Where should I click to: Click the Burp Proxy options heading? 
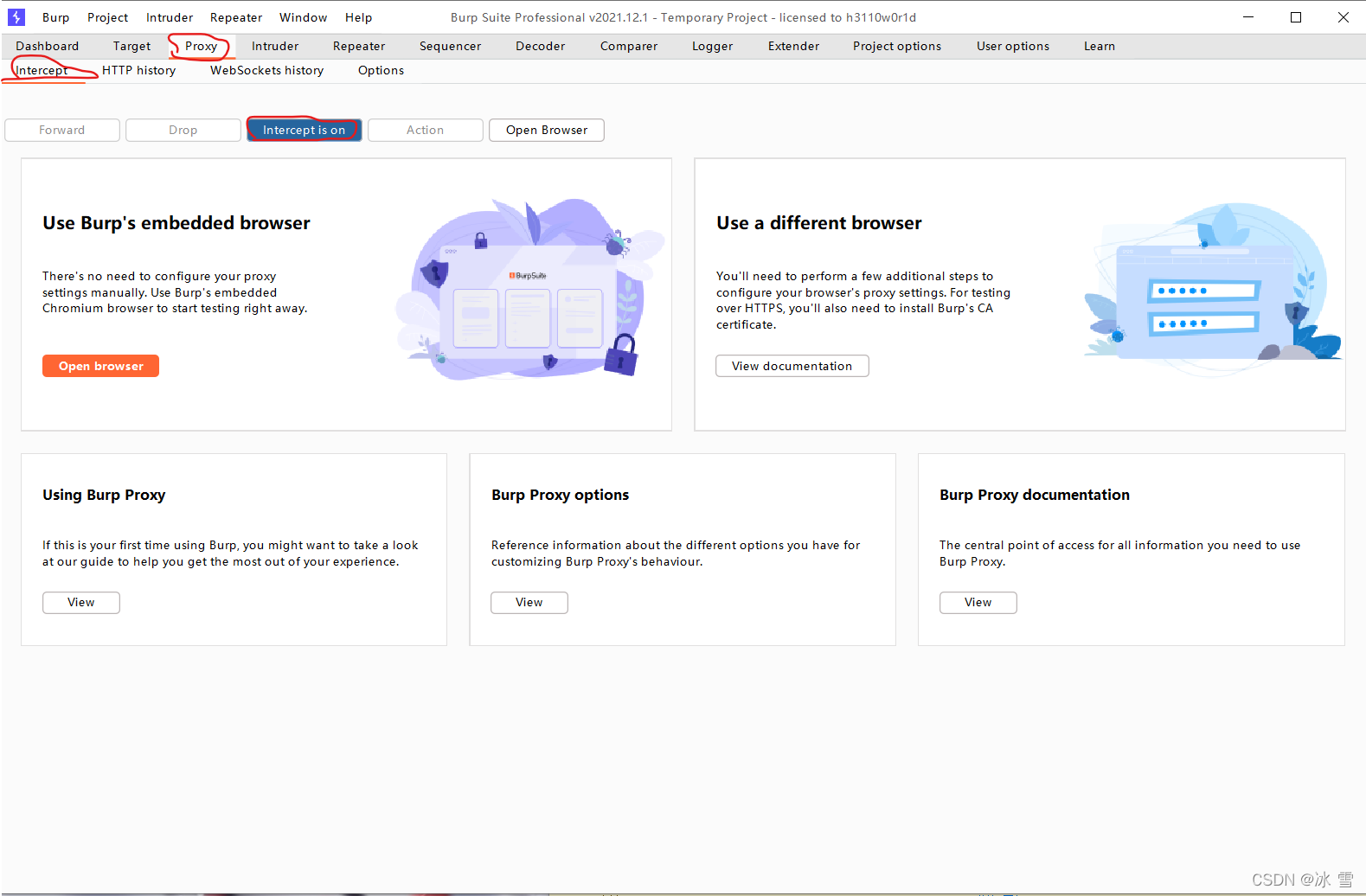[x=561, y=495]
